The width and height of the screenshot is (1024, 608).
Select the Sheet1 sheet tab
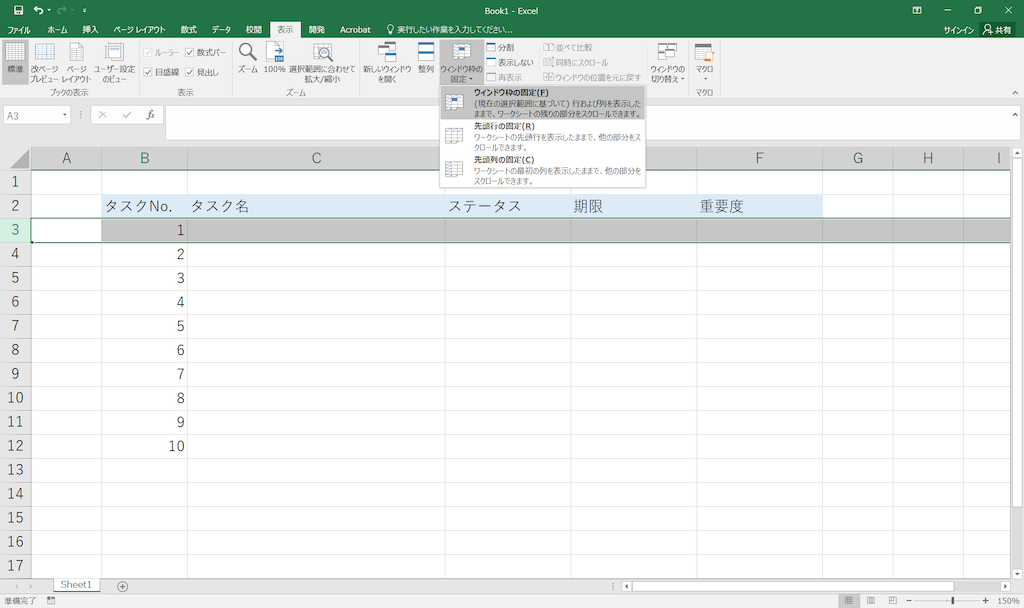[x=76, y=585]
